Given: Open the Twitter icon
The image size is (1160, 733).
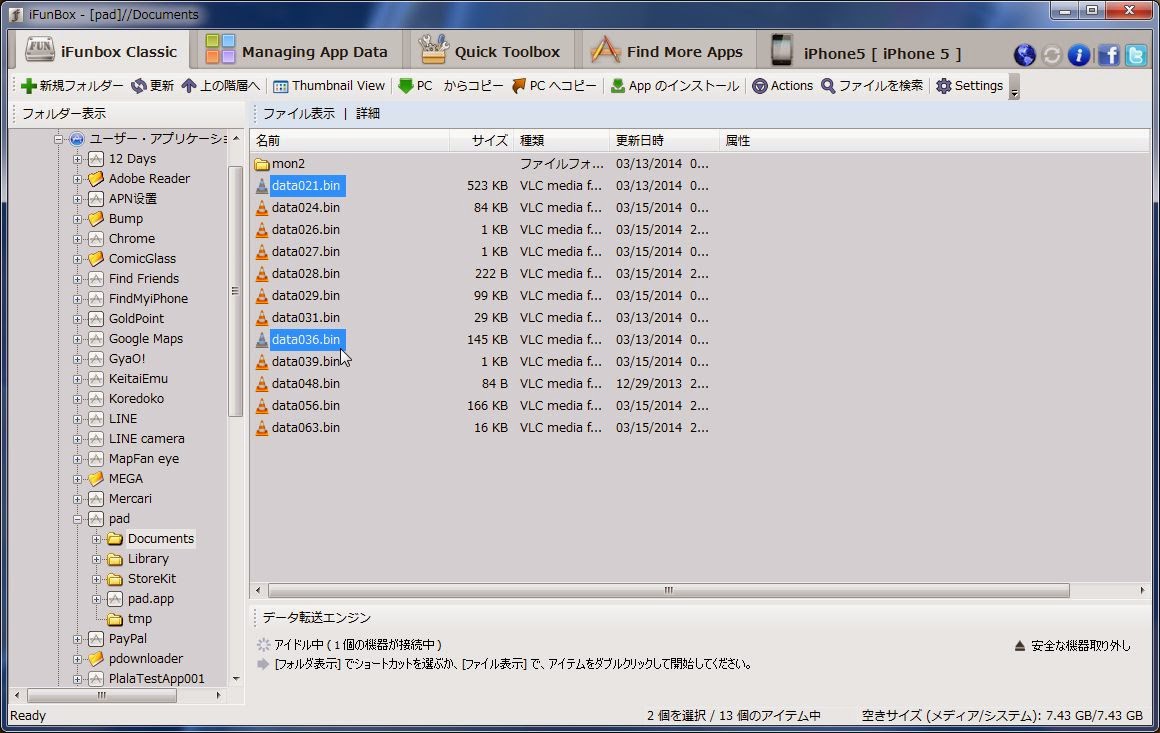Looking at the screenshot, I should pyautogui.click(x=1136, y=55).
